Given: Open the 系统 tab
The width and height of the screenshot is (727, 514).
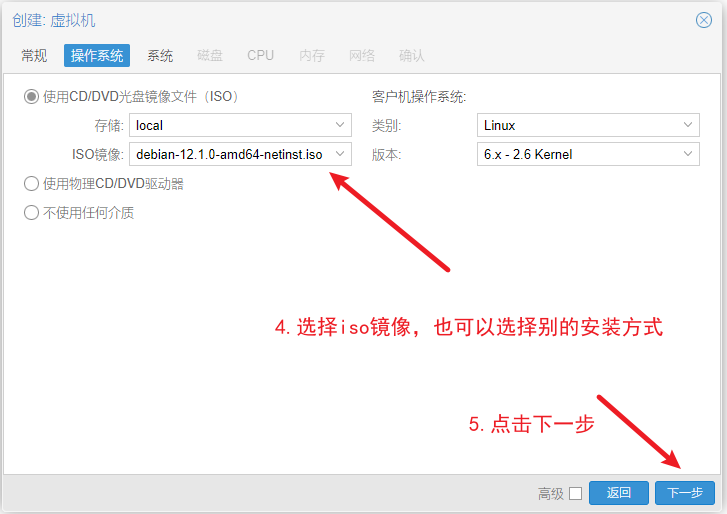Looking at the screenshot, I should [x=160, y=55].
